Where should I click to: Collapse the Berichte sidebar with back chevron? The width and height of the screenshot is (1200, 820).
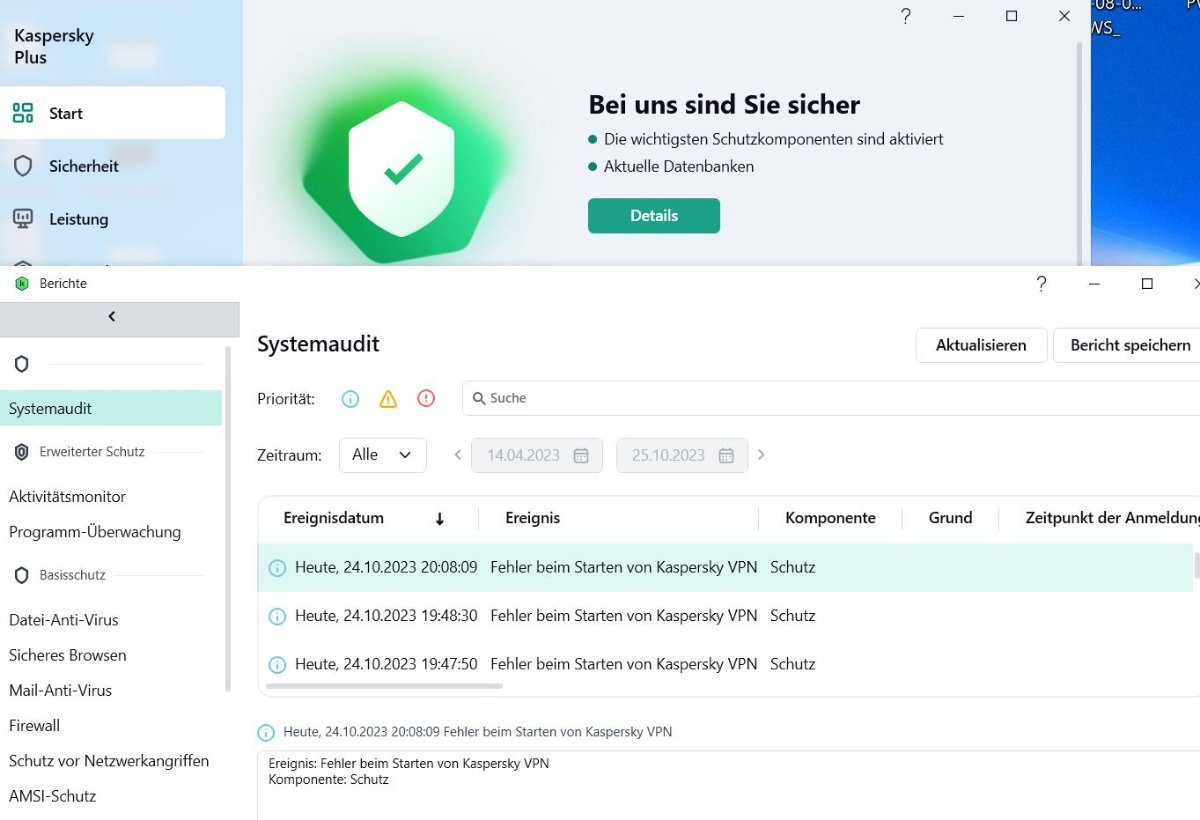point(112,317)
